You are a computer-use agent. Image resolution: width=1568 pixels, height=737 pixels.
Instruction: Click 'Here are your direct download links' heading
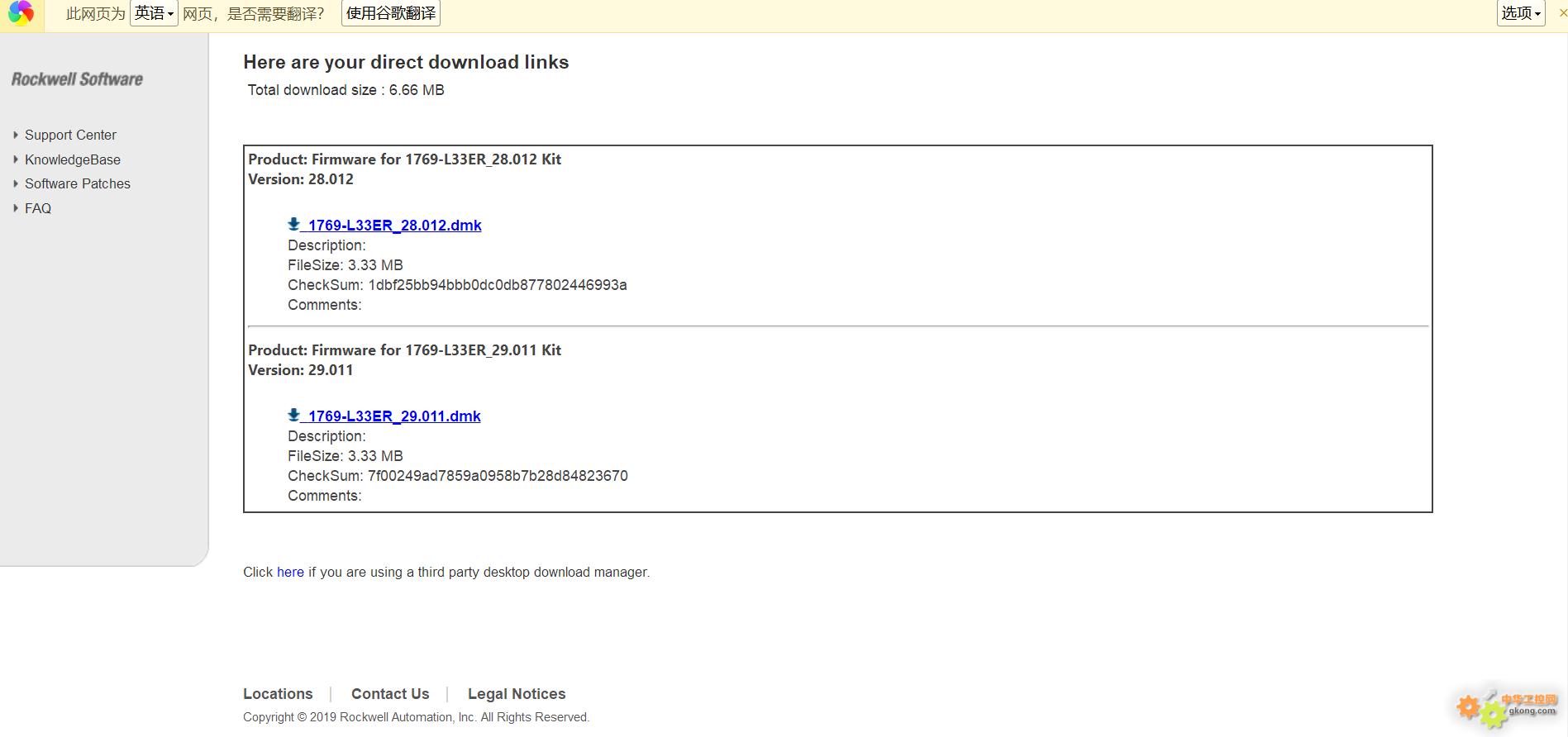tap(406, 62)
